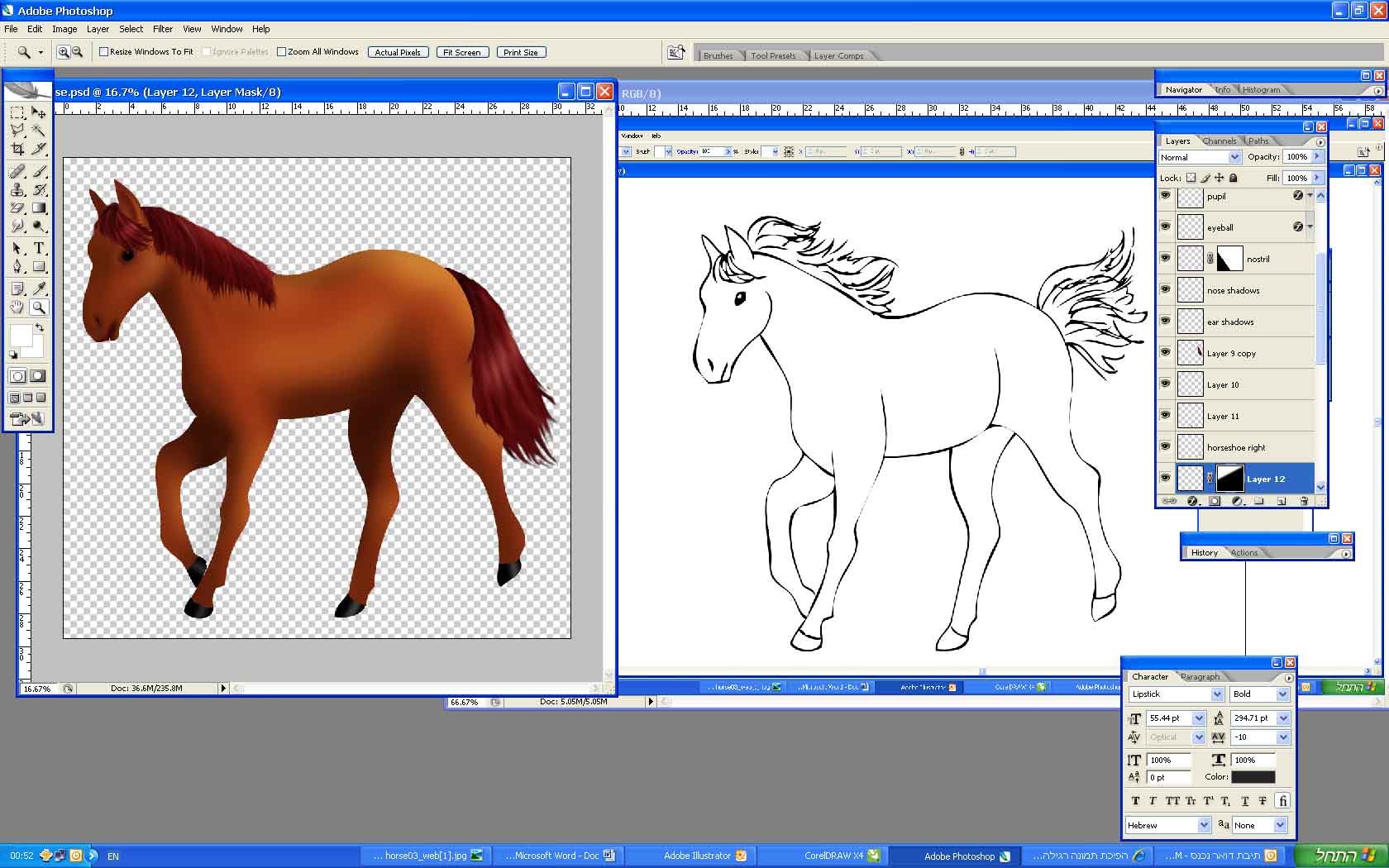The height and width of the screenshot is (868, 1389).
Task: Switch to the Channels tab
Action: (x=1220, y=141)
